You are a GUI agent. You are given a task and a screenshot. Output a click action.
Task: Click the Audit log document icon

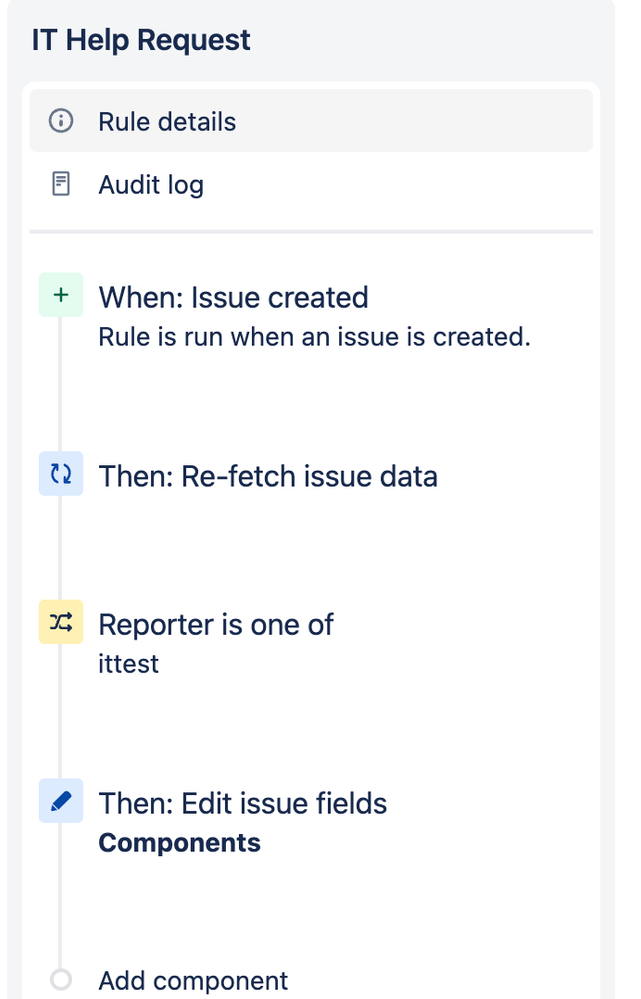[61, 184]
